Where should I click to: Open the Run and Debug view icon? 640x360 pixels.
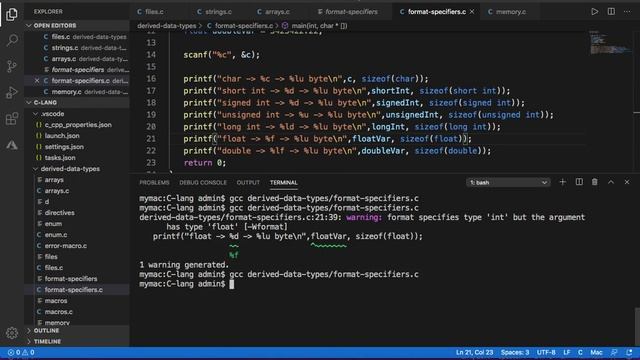click(x=12, y=92)
